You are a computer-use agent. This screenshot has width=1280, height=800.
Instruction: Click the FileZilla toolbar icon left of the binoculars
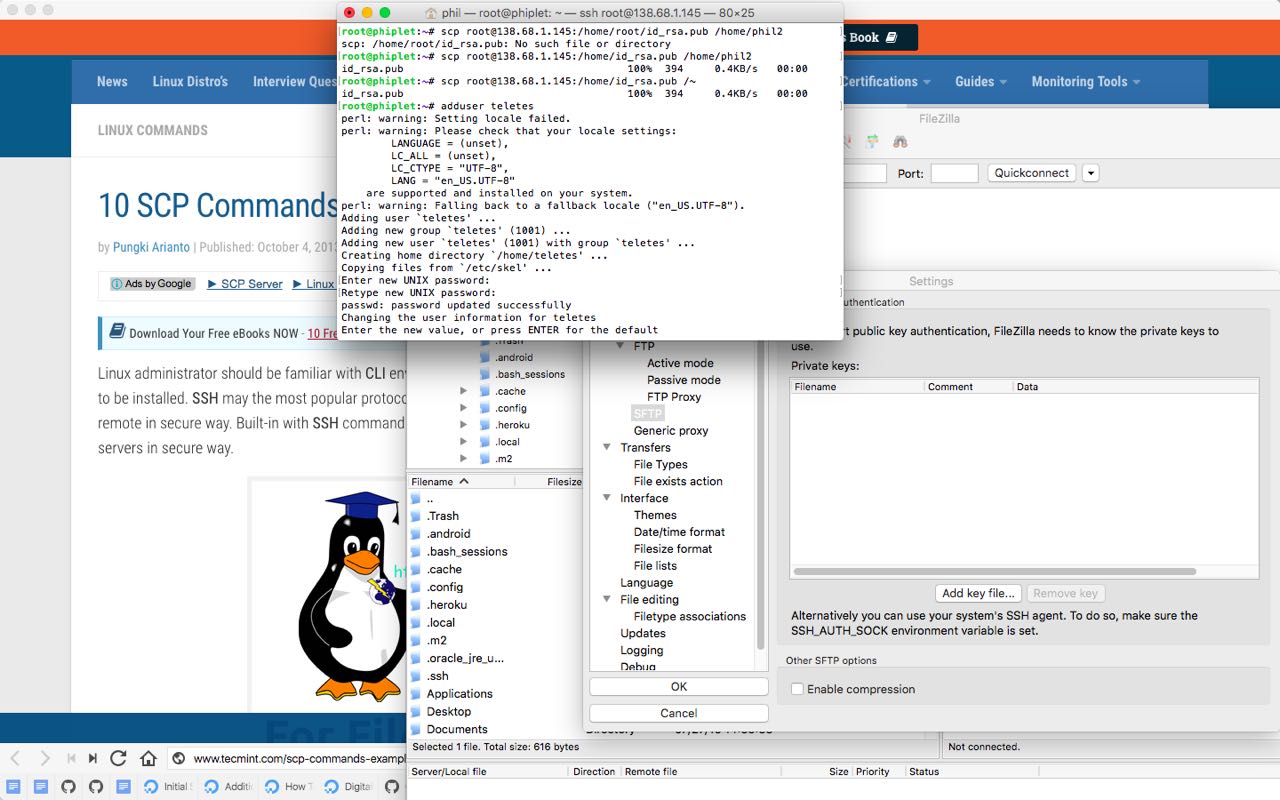click(x=873, y=142)
